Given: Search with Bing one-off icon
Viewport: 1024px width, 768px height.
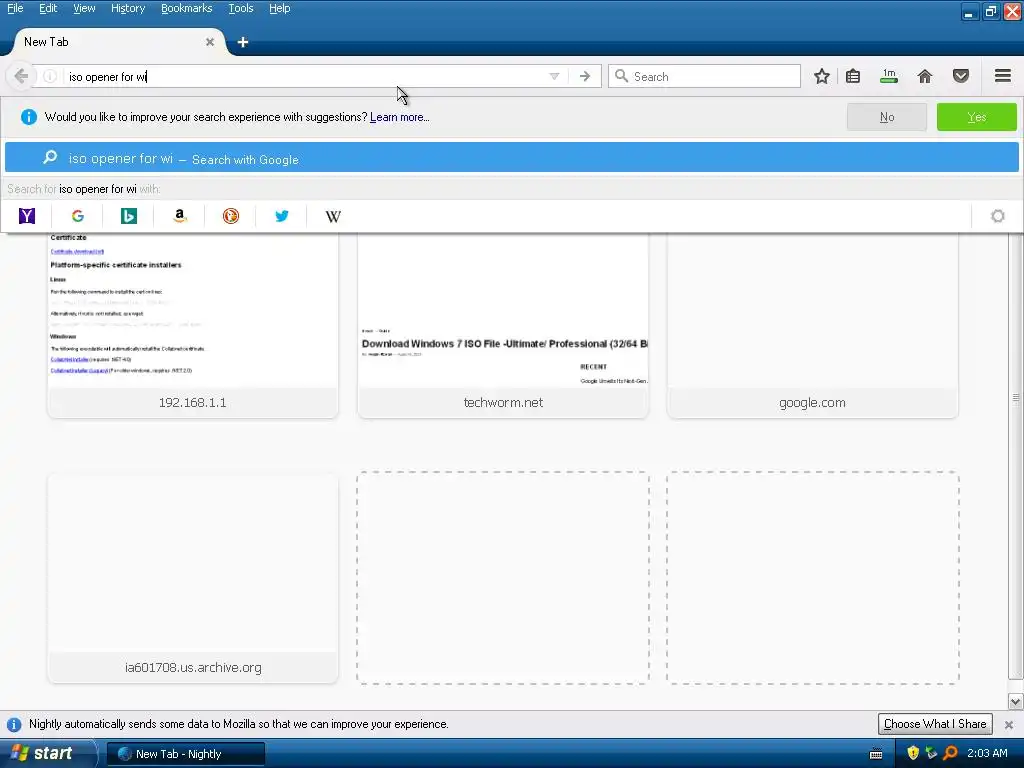Looking at the screenshot, I should [129, 216].
